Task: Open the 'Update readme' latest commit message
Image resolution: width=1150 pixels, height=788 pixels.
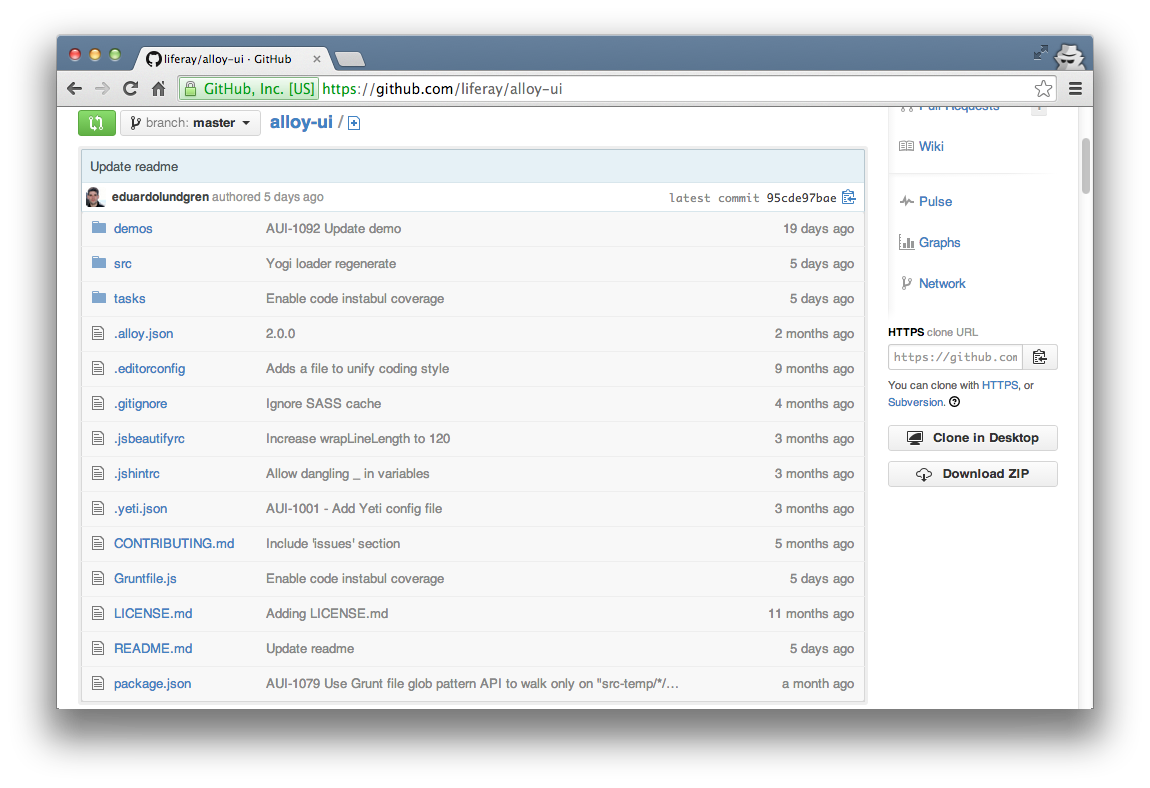Action: point(134,167)
